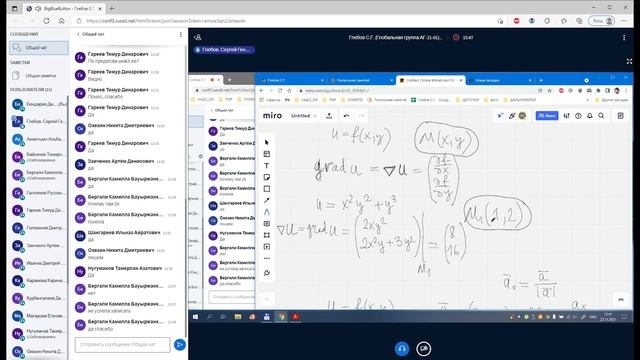
Task: Switch to Untitled Online Whiteboard tab in shared screen
Action: click(430, 80)
